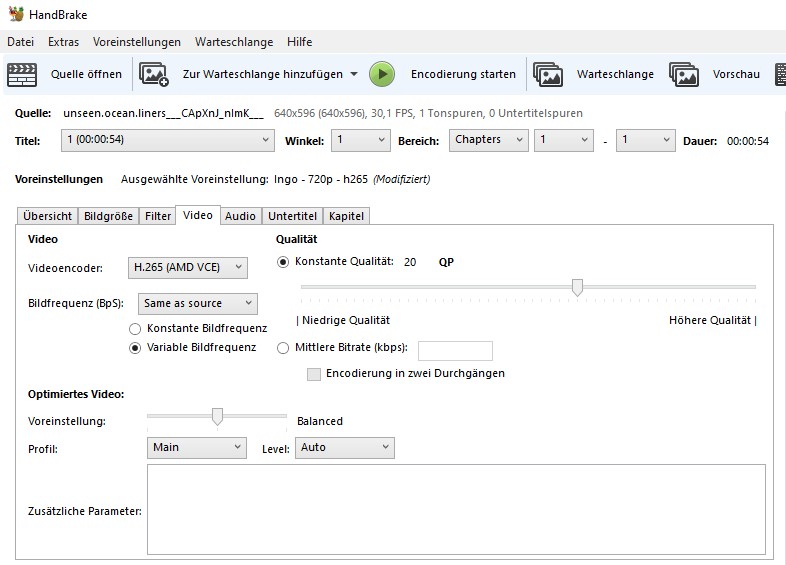The height and width of the screenshot is (565, 786).
Task: Check Encodierung in zwei Durchgängen
Action: click(x=314, y=374)
